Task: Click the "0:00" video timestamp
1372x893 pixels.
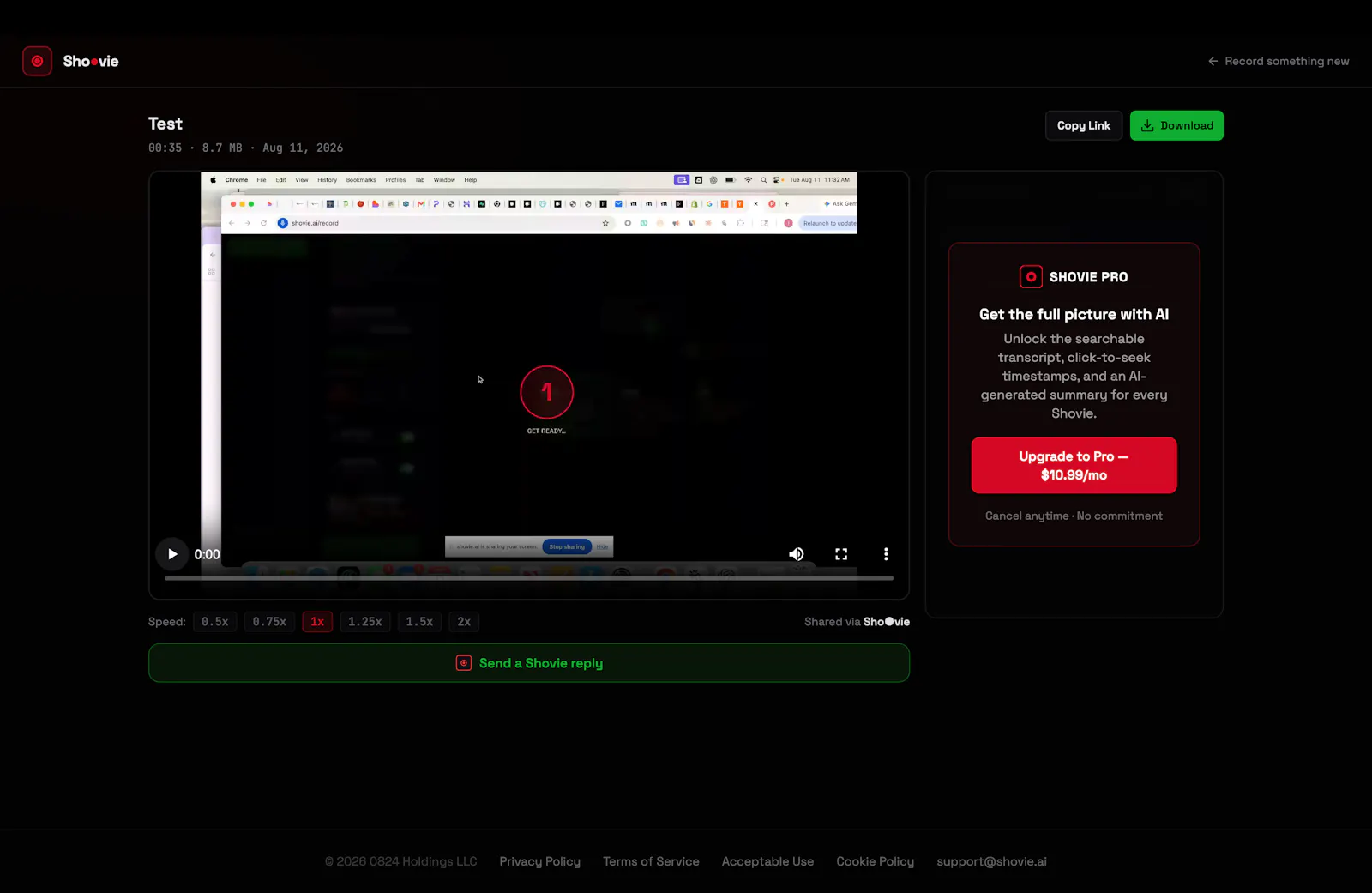Action: (207, 554)
